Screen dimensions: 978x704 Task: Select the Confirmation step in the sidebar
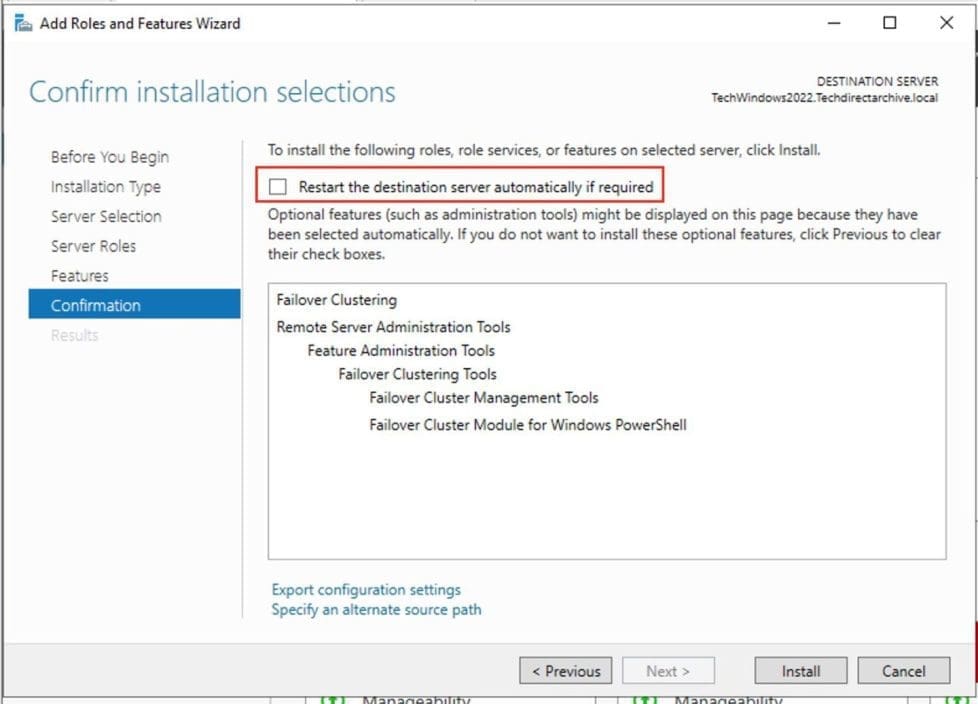(96, 305)
